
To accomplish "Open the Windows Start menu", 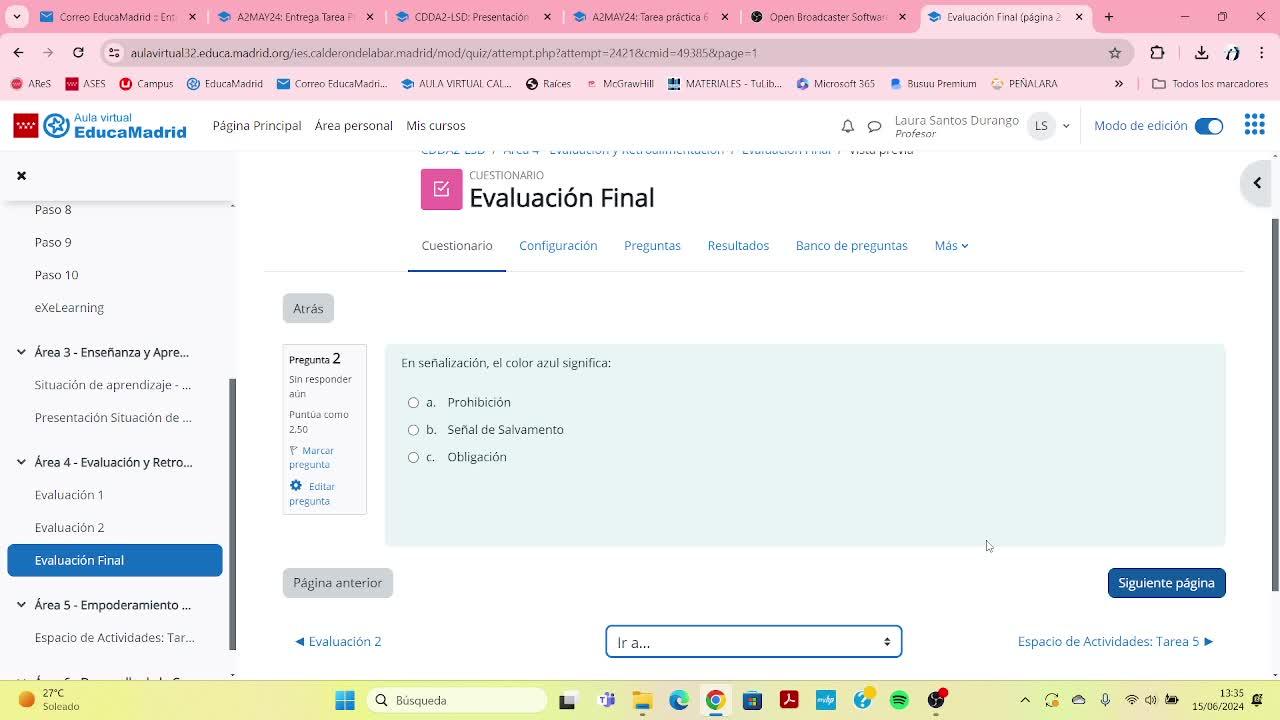I will [x=345, y=700].
